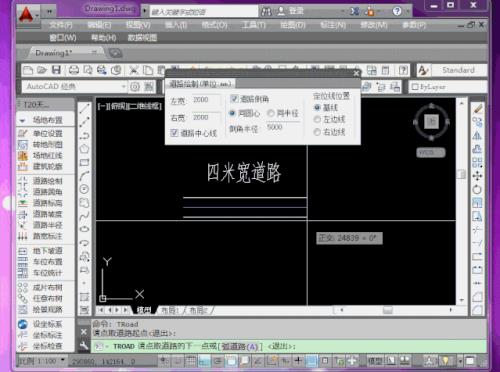Toggle the 道路中心线 checkbox

[174, 133]
